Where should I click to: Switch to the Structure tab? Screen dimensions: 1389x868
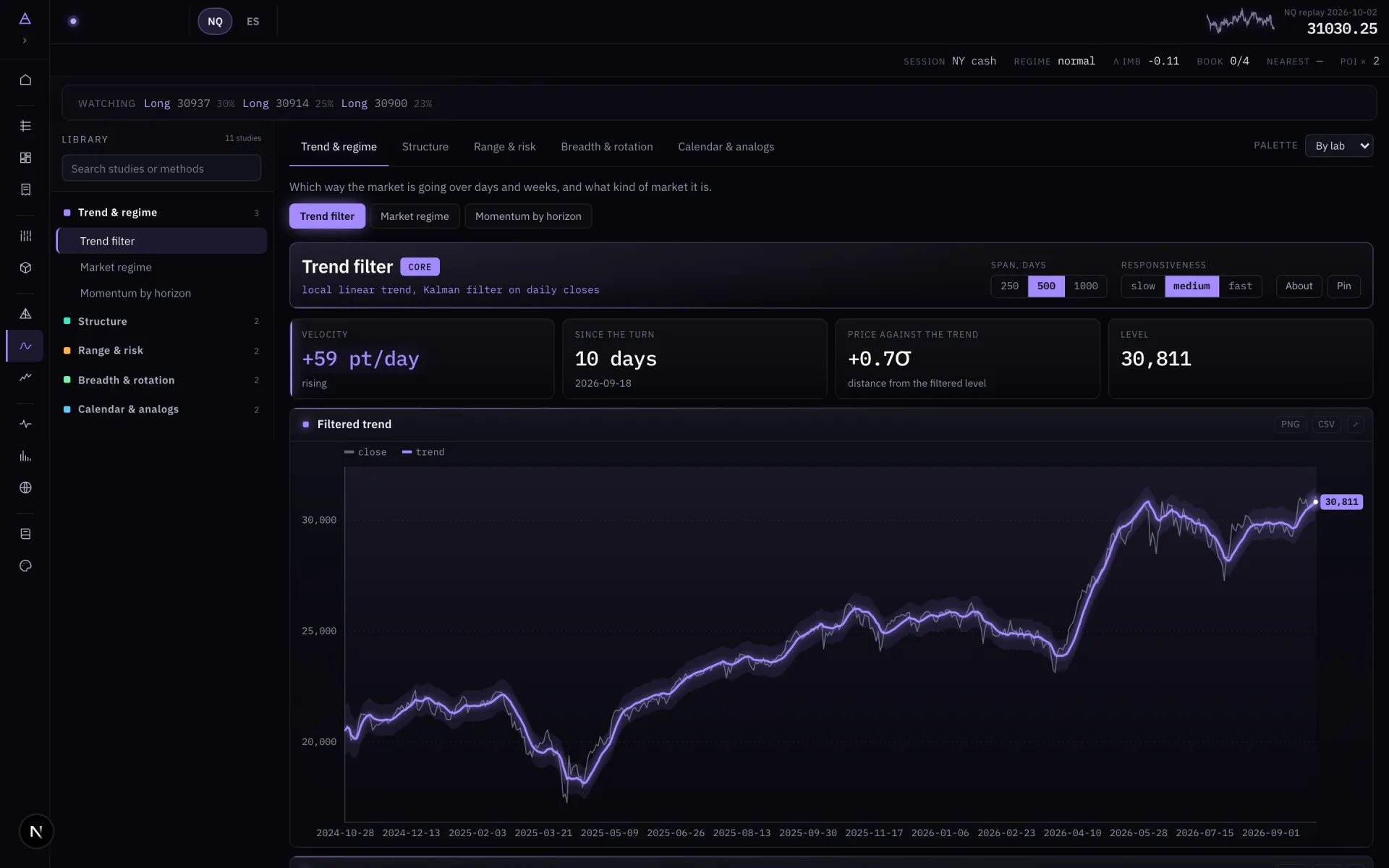425,147
